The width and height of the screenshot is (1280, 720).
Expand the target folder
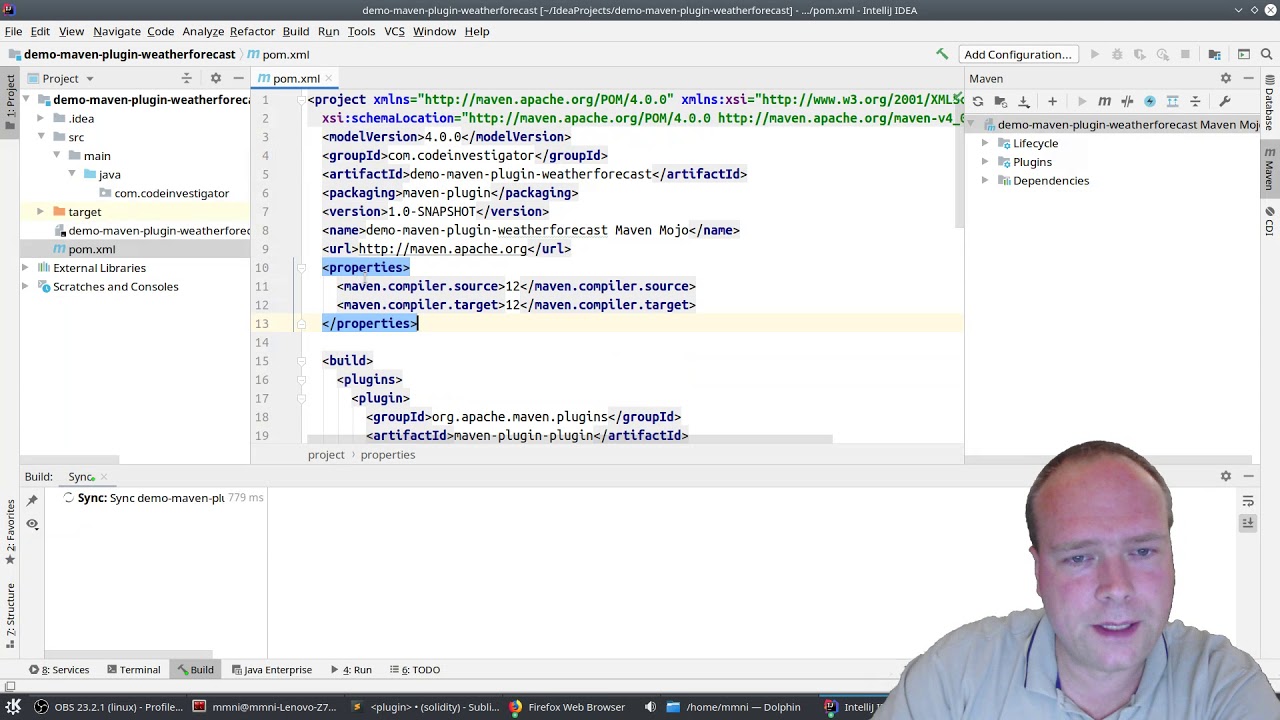pos(40,212)
